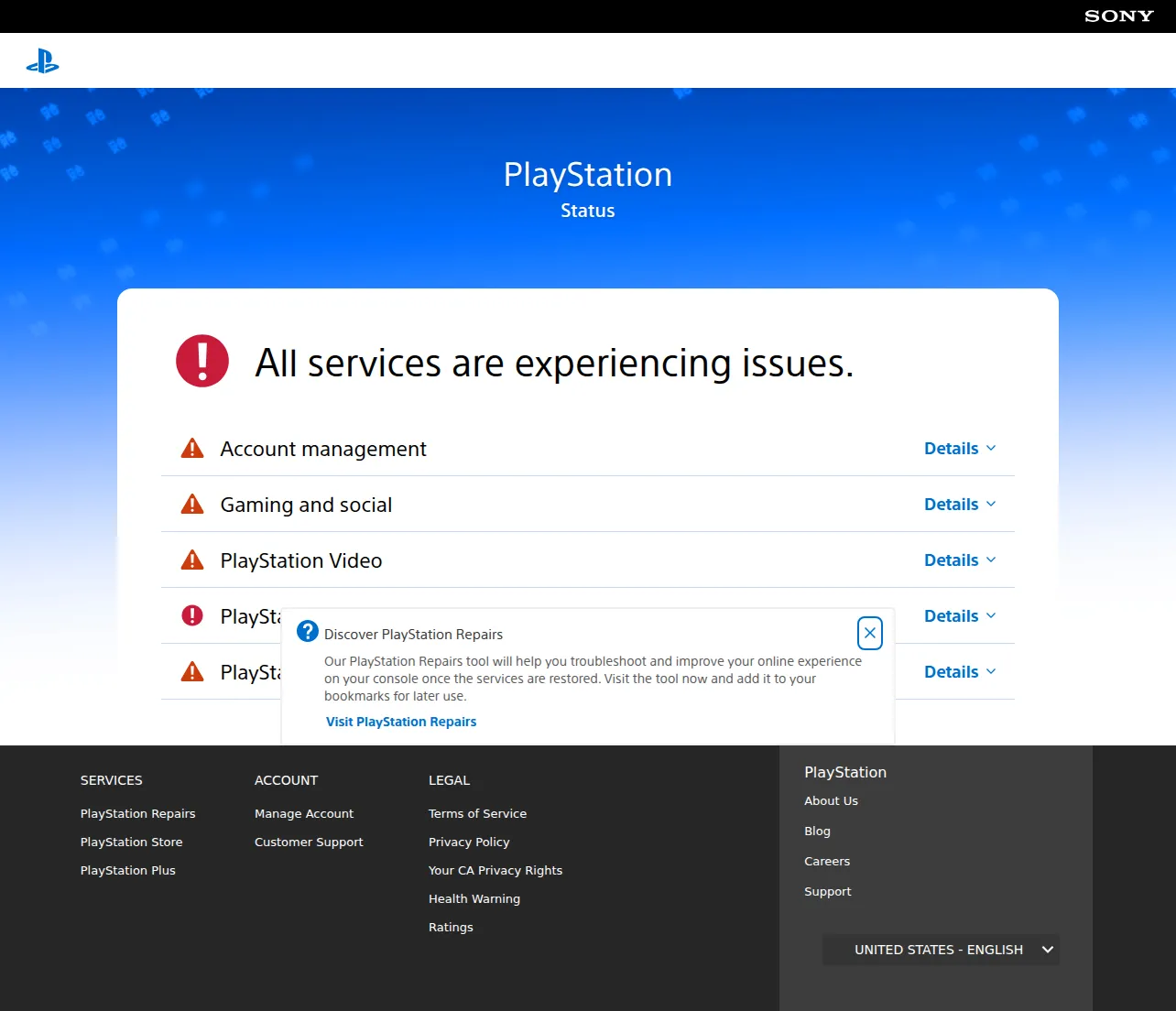View the Health Warning page
Viewport: 1176px width, 1011px height.
point(474,898)
